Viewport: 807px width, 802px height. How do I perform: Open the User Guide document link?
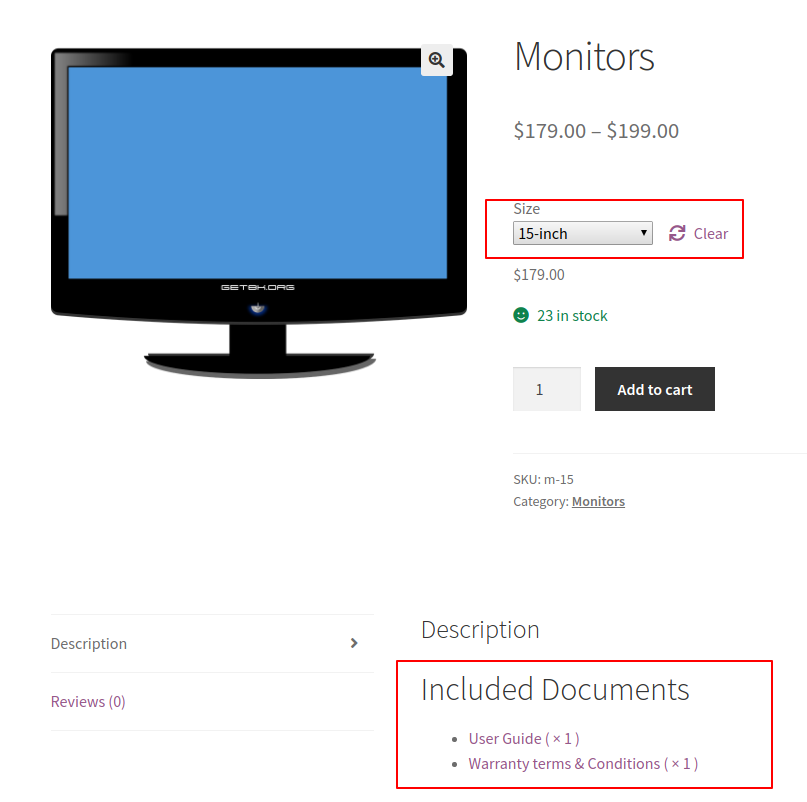point(504,738)
